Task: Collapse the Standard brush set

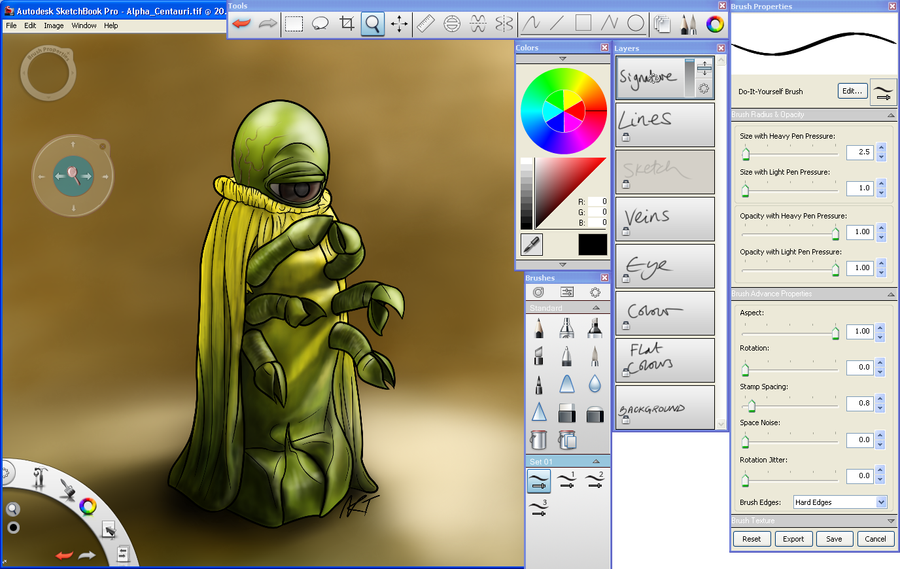Action: 596,308
